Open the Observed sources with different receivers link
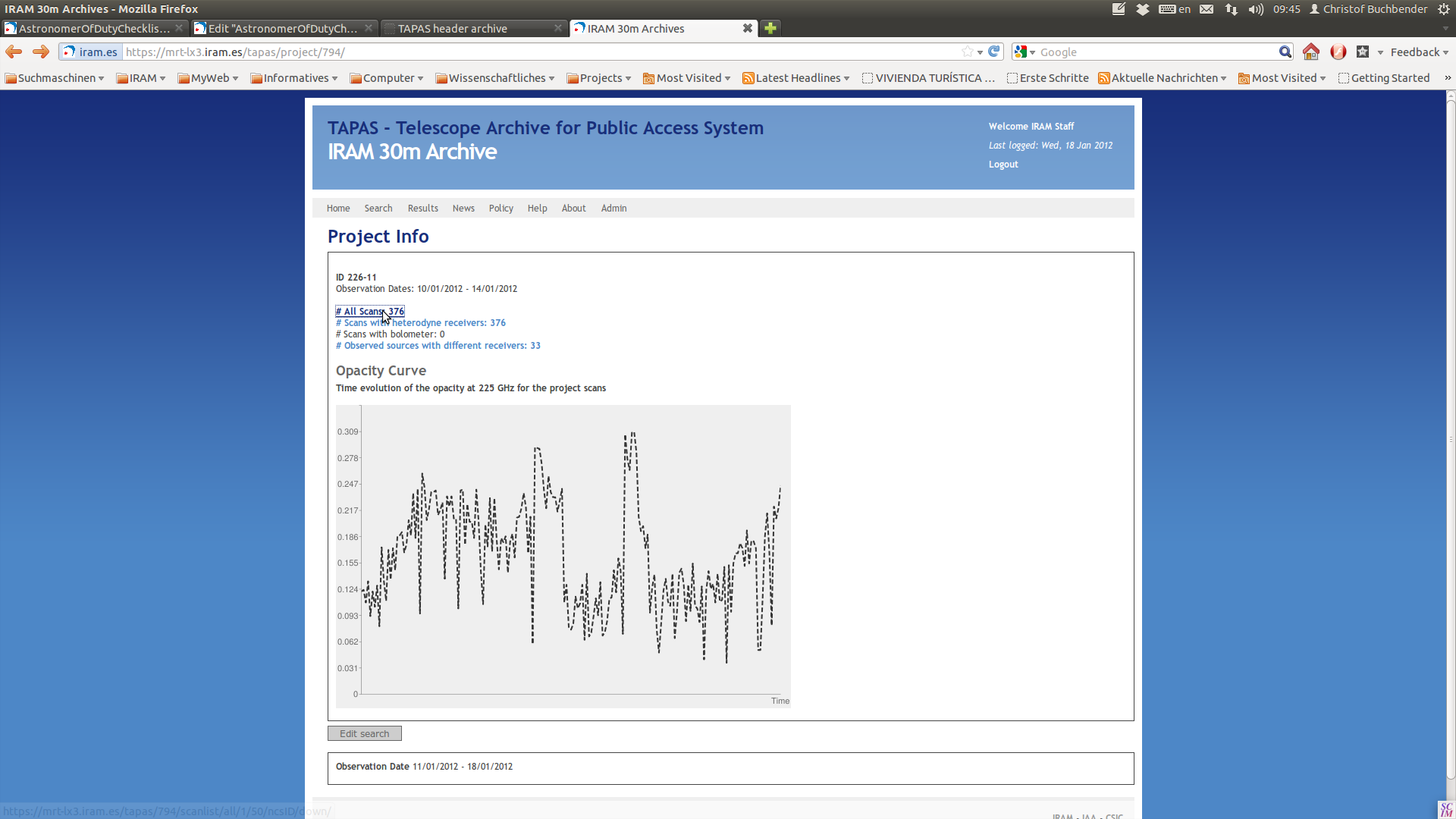 [x=438, y=345]
